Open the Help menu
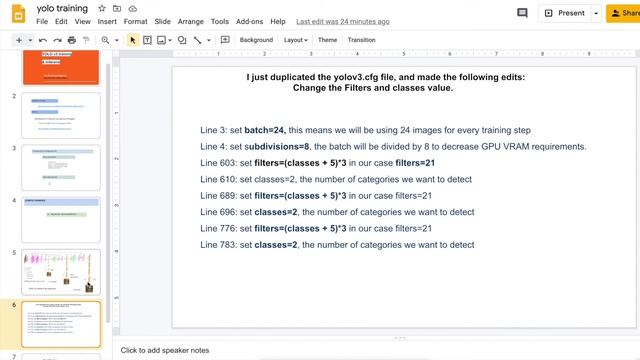 tap(278, 22)
